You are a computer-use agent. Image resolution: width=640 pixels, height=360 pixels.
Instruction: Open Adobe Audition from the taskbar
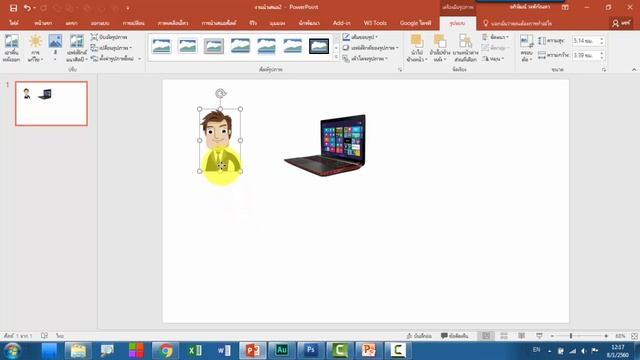282,350
